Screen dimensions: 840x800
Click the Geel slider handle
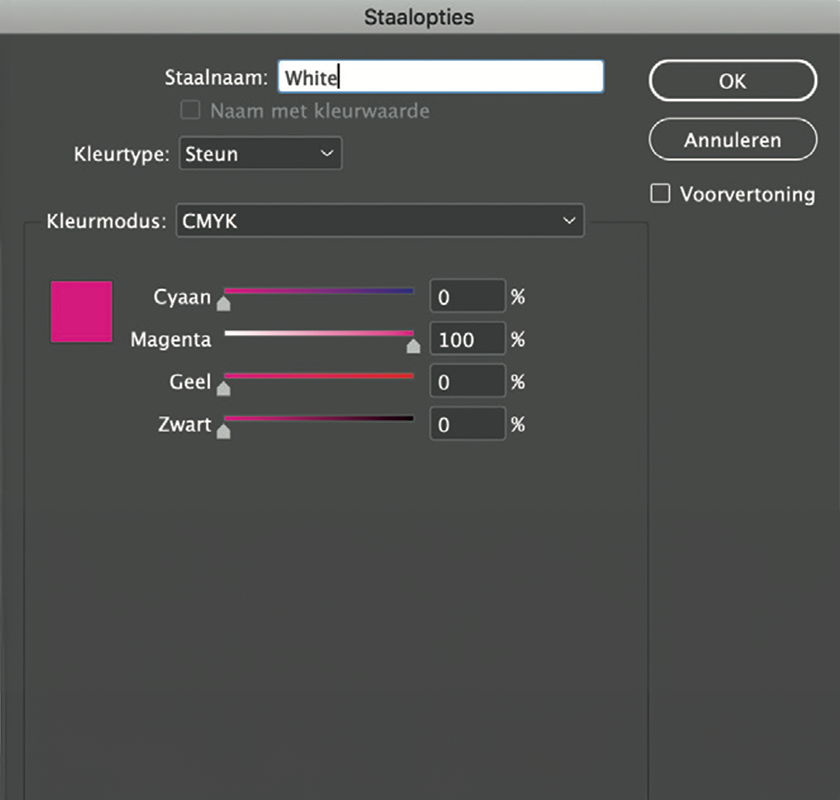point(224,388)
